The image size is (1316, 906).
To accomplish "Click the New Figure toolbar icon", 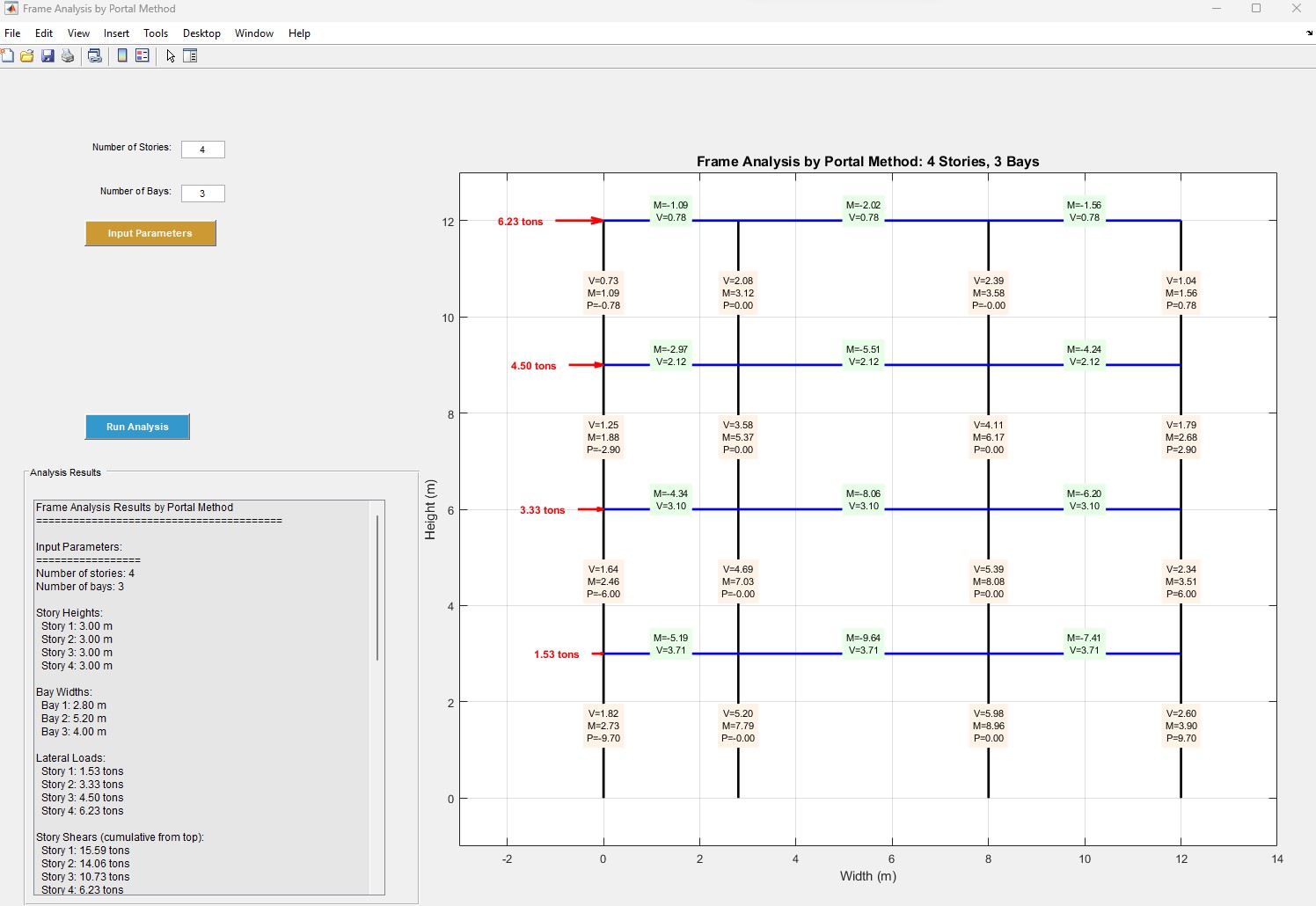I will click(x=7, y=56).
